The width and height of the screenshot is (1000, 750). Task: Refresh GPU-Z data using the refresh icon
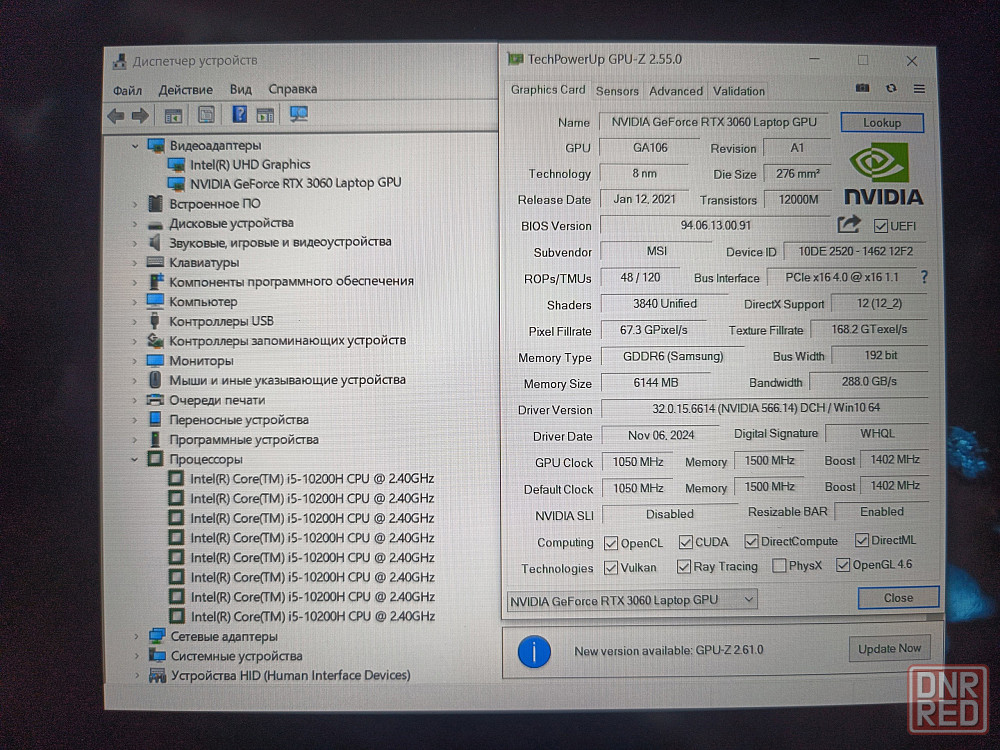(x=891, y=88)
